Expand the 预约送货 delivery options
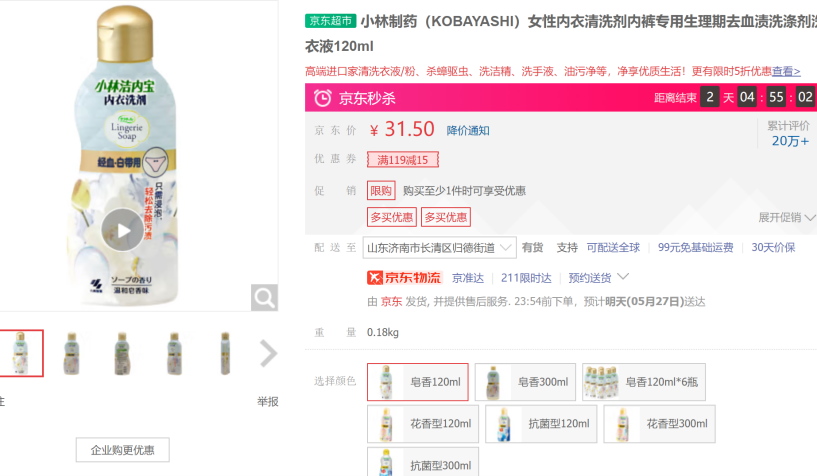The width and height of the screenshot is (817, 476). (599, 277)
